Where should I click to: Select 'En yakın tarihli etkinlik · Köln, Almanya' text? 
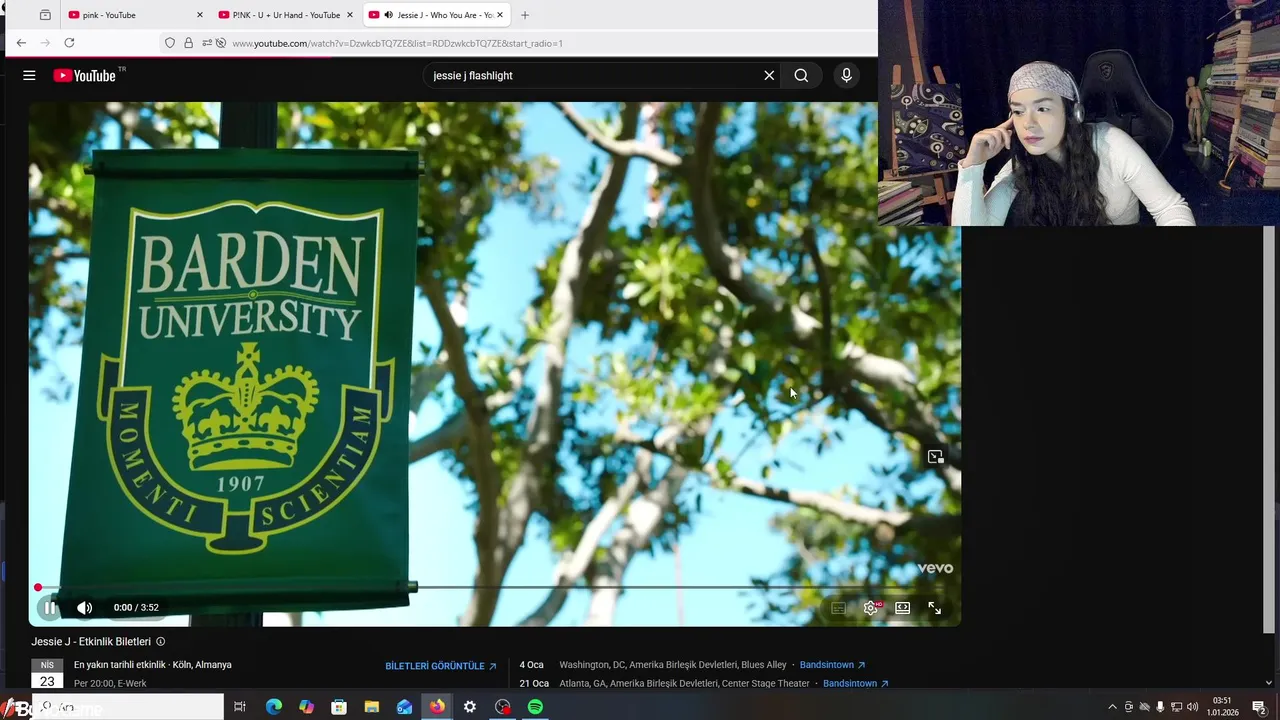pos(153,665)
